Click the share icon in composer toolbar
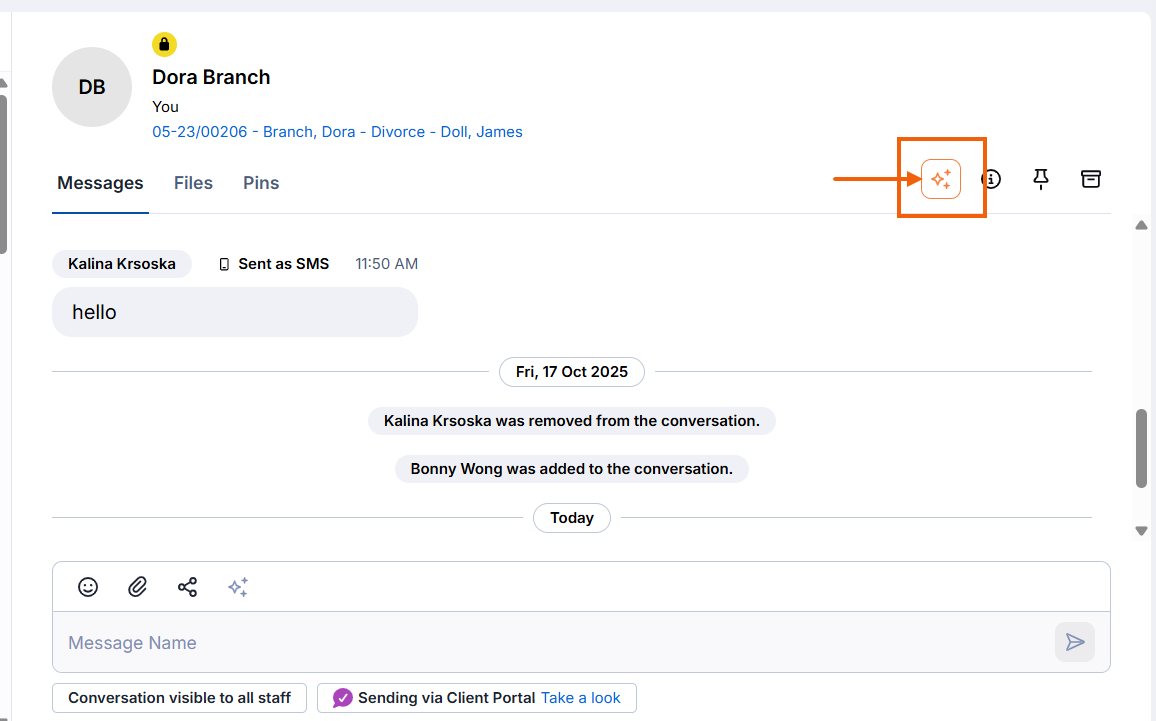 (187, 587)
